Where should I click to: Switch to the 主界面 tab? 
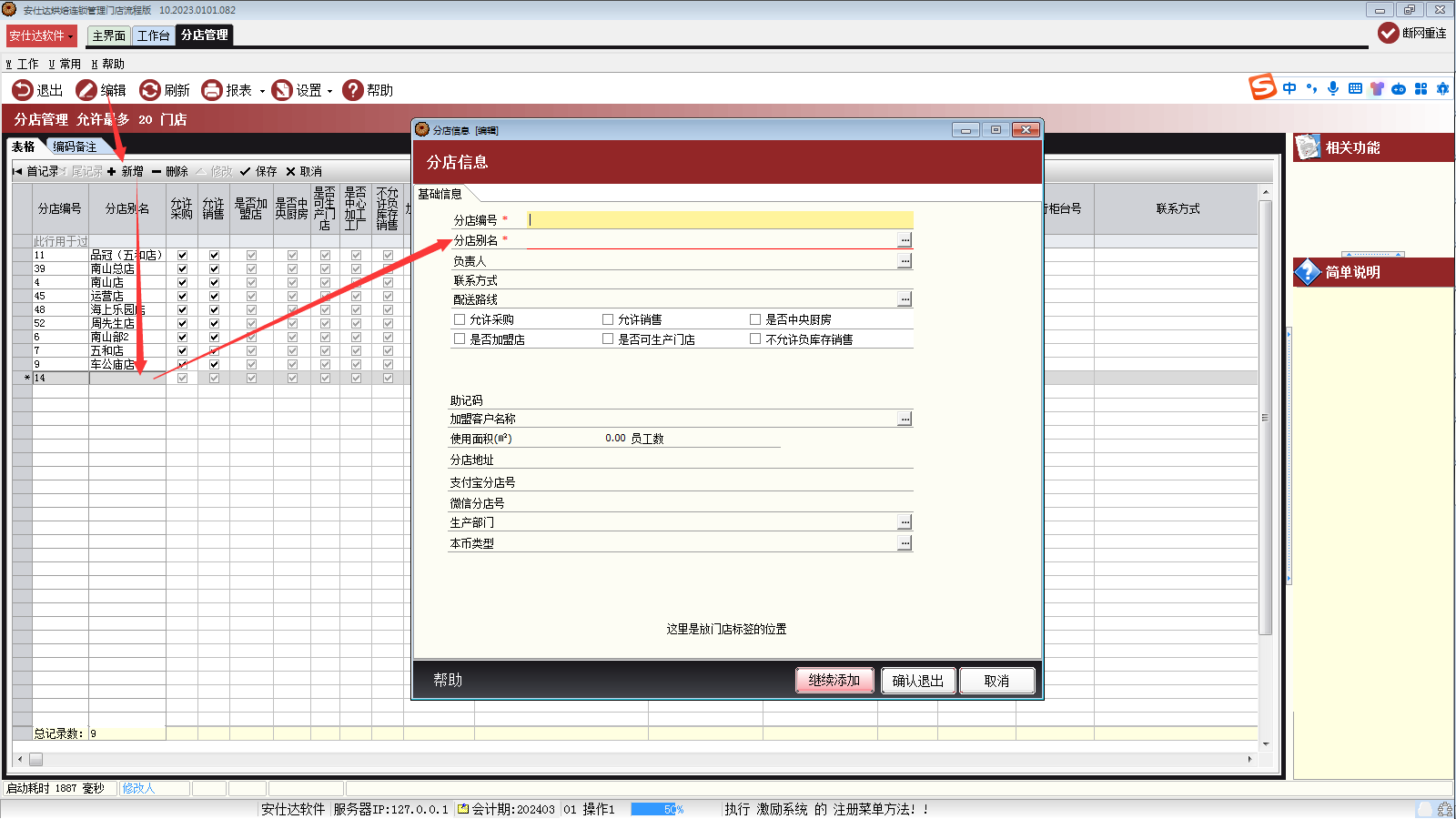(109, 35)
